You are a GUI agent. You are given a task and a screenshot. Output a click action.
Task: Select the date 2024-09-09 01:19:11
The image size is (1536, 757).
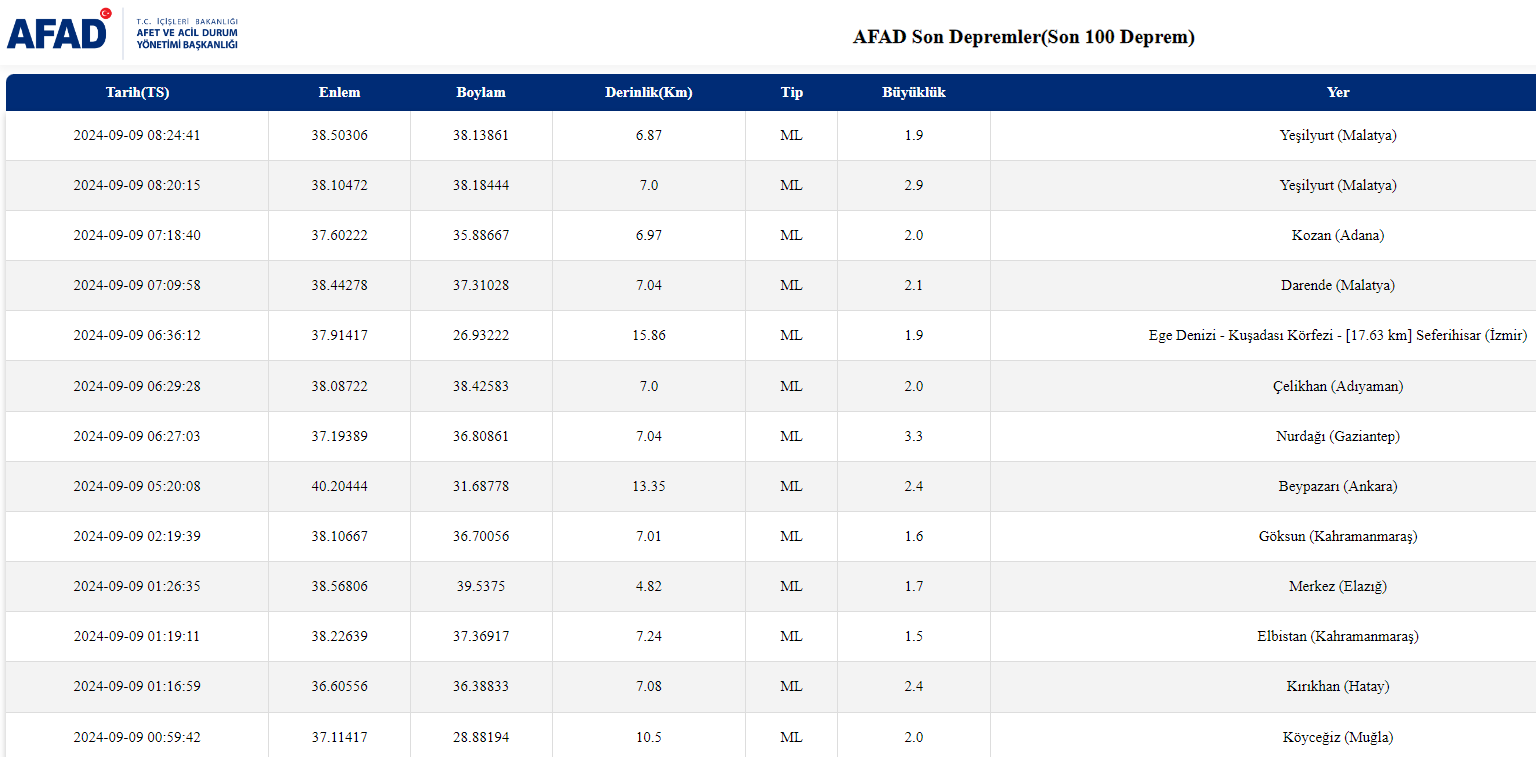137,636
